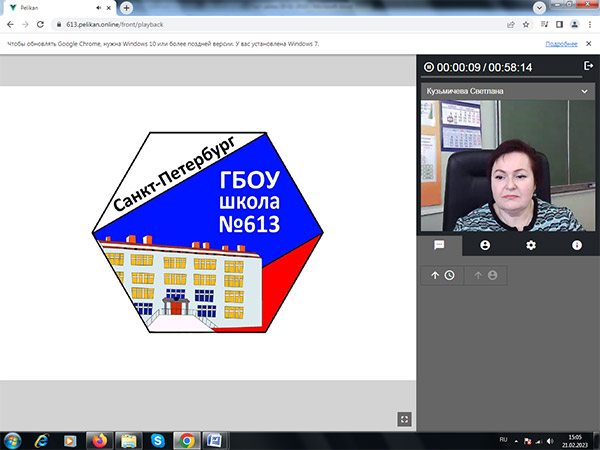
Task: Bookmark this page with the star icon
Action: [526, 24]
